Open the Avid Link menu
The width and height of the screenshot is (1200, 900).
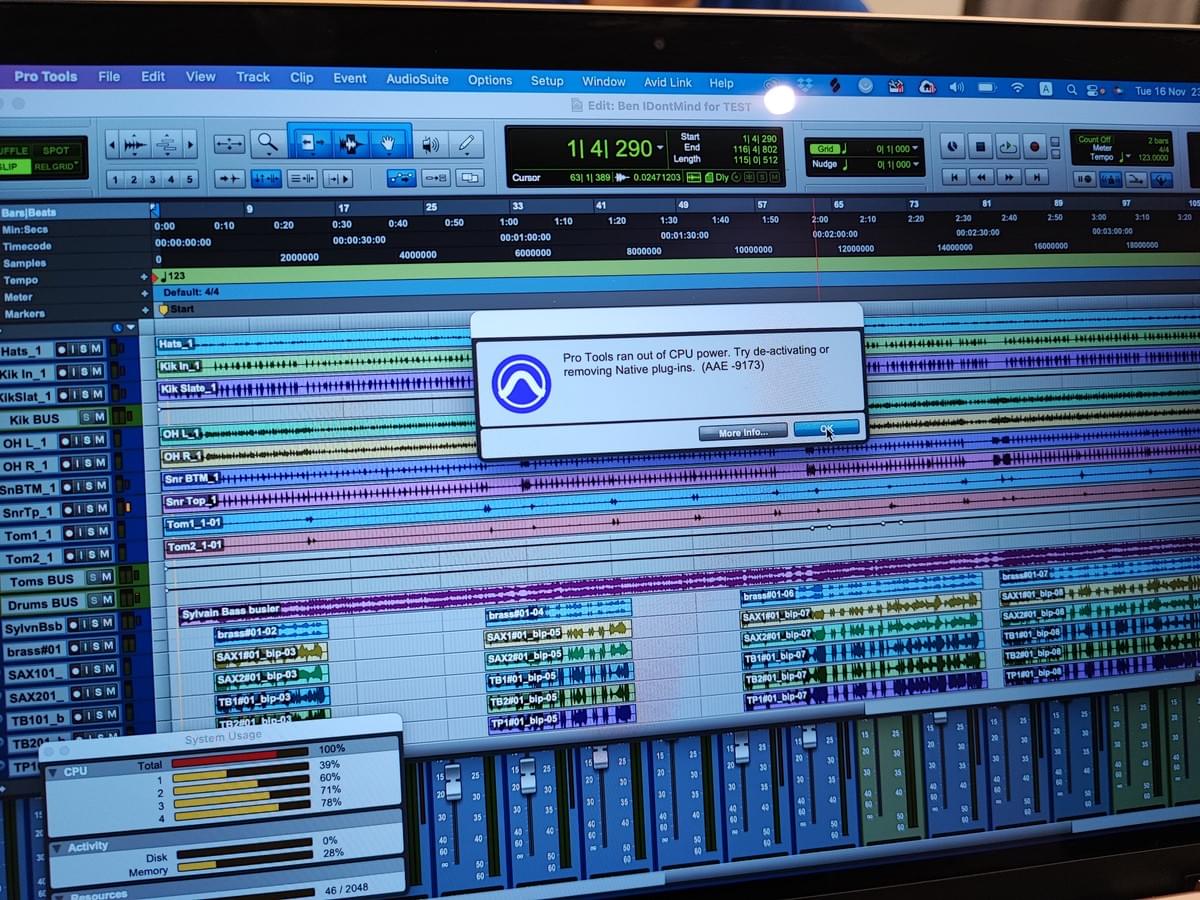[x=667, y=83]
